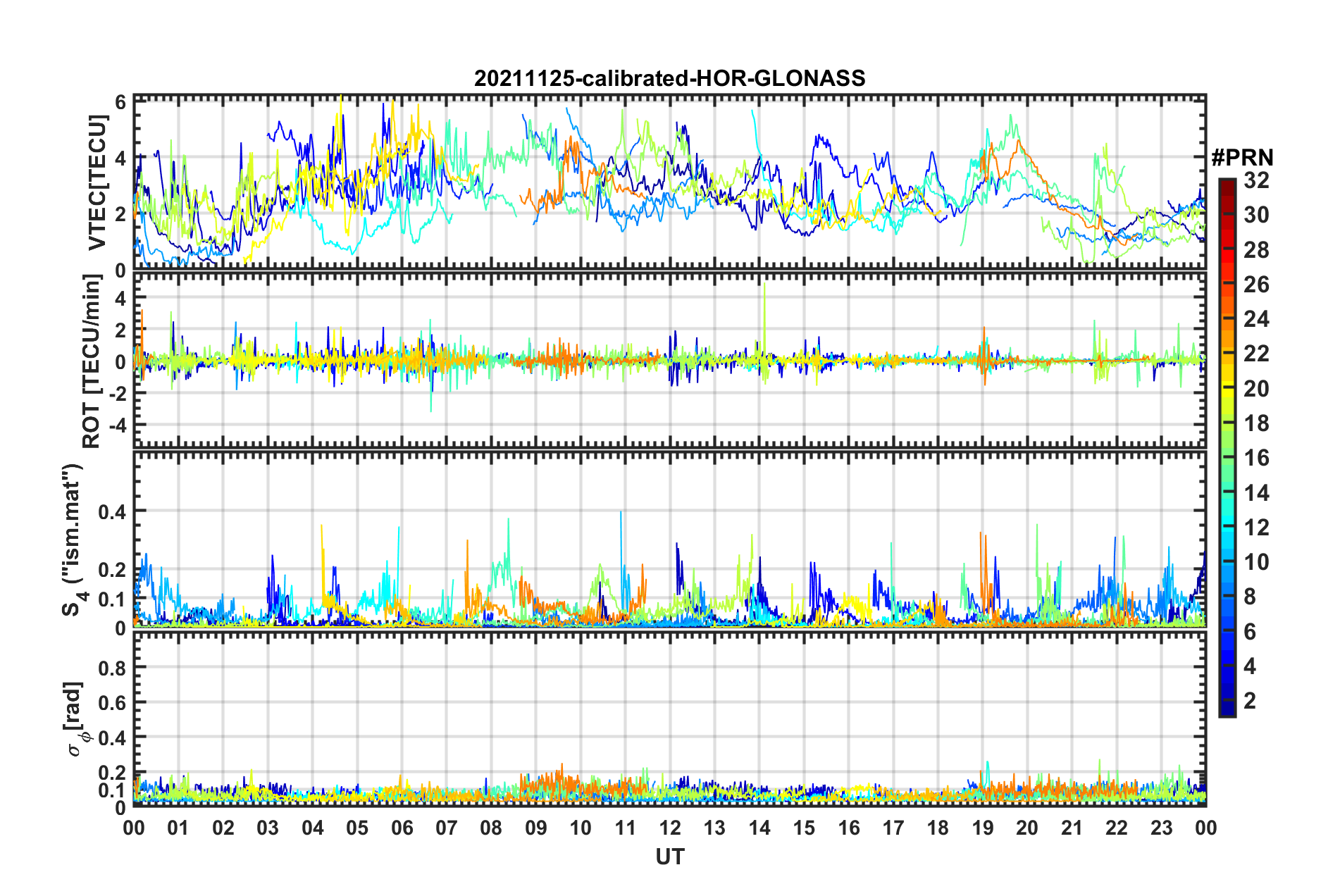This screenshot has height=896, width=1340.
Task: Click the 20 label on the PRN colorbar
Action: [x=1256, y=389]
